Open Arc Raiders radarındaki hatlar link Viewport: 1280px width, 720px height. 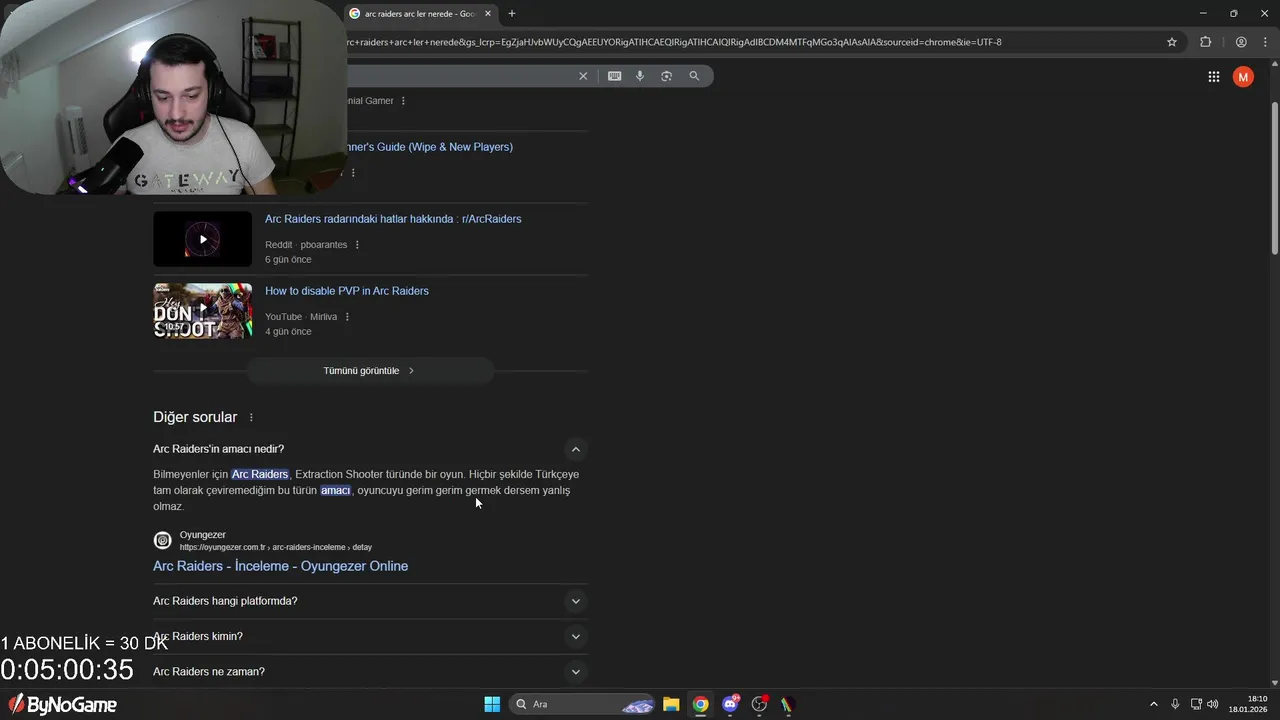[x=393, y=219]
